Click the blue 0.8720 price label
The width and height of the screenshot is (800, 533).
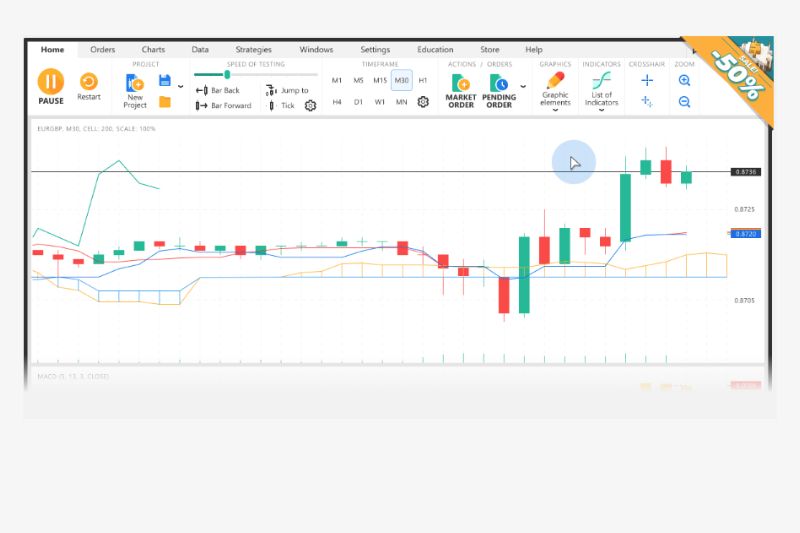click(x=746, y=234)
